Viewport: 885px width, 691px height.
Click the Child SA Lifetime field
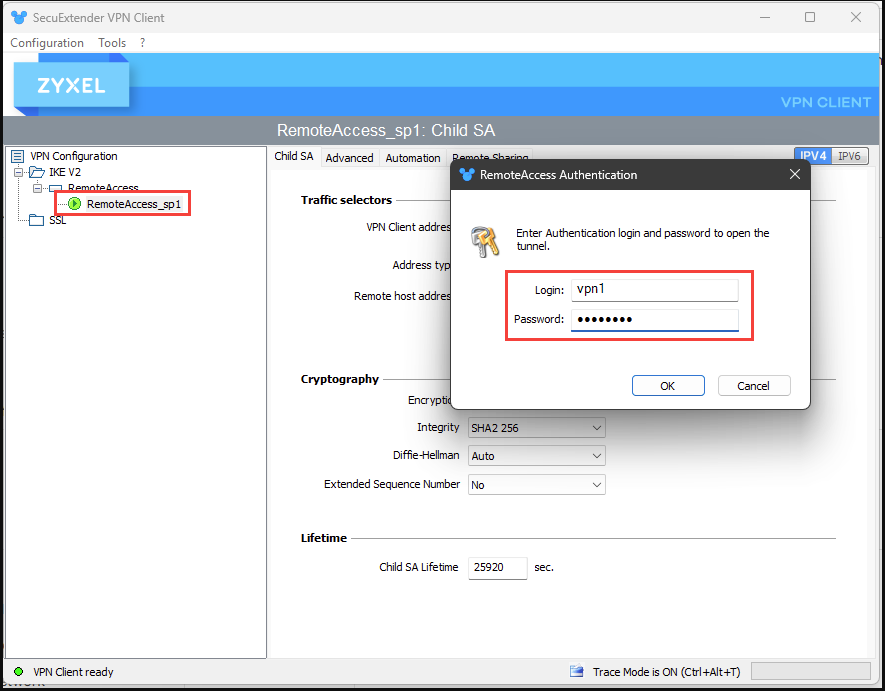pyautogui.click(x=497, y=567)
